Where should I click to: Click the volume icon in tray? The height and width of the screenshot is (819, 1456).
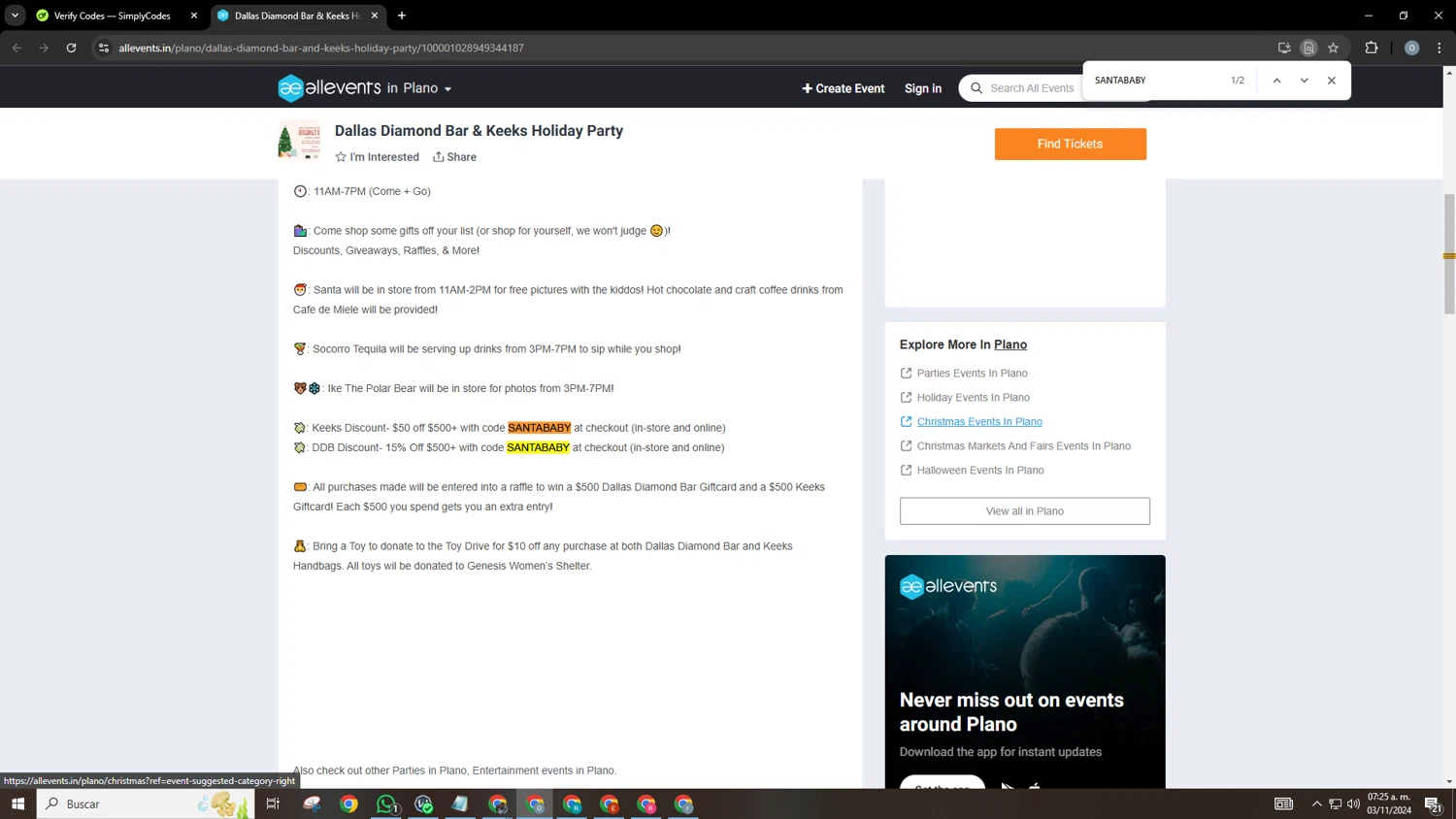pyautogui.click(x=1353, y=803)
